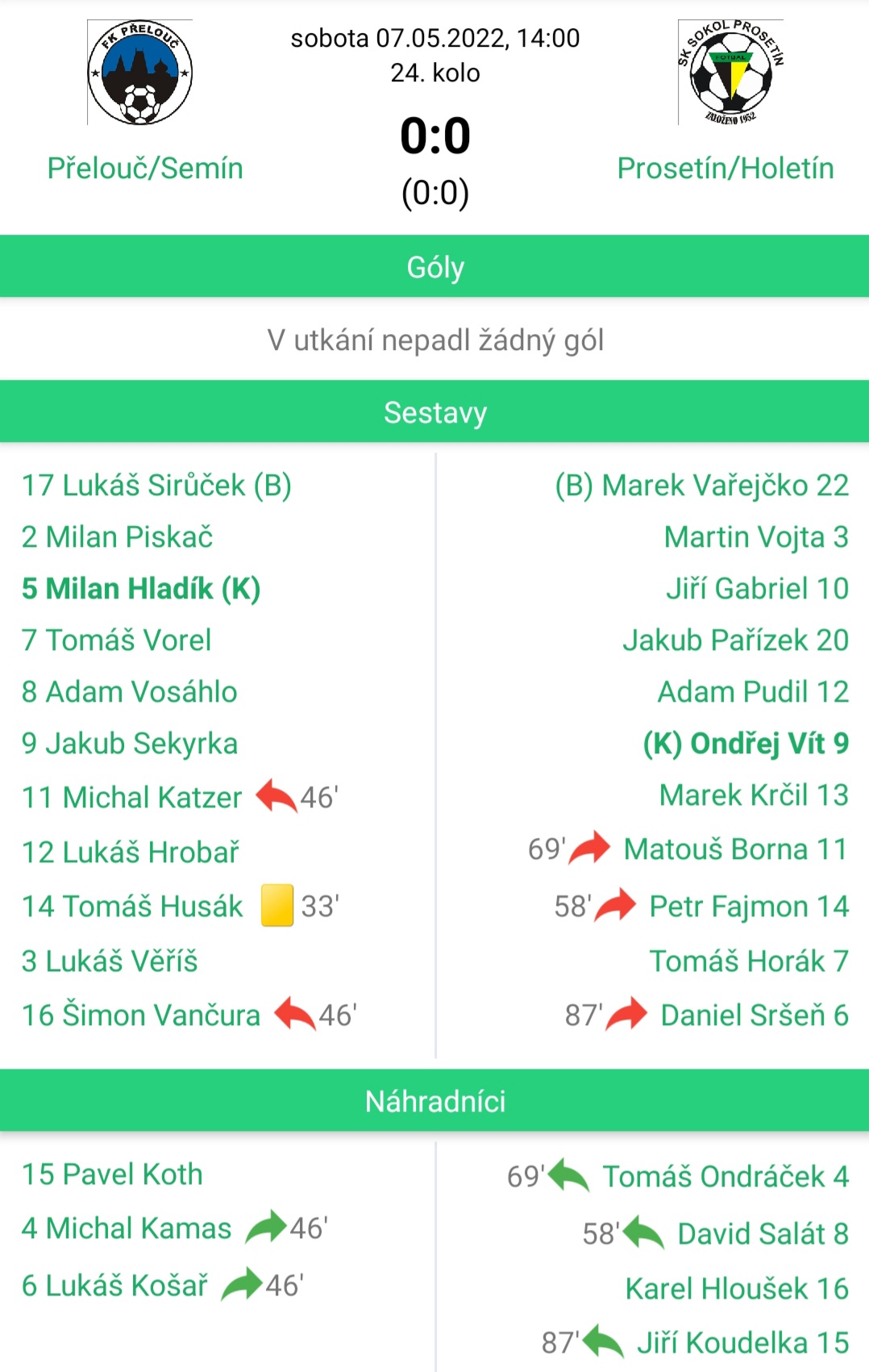
Task: Click the yellow card next to Tomáš Husák
Action: tap(277, 905)
